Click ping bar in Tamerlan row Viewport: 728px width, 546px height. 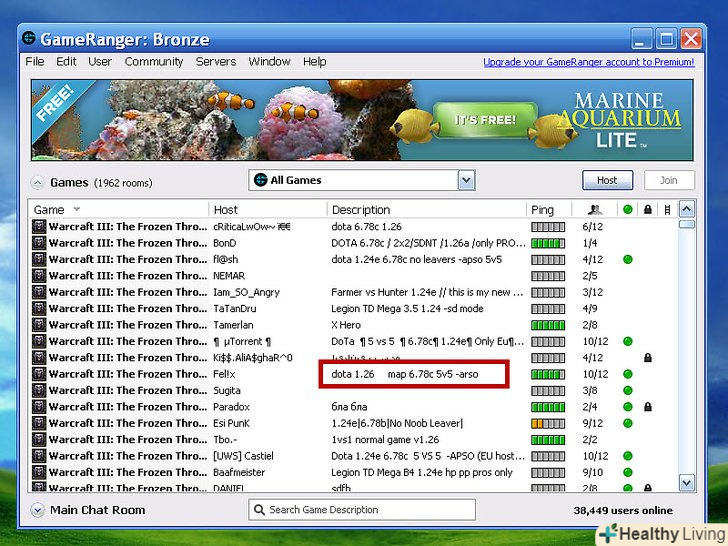click(x=548, y=325)
